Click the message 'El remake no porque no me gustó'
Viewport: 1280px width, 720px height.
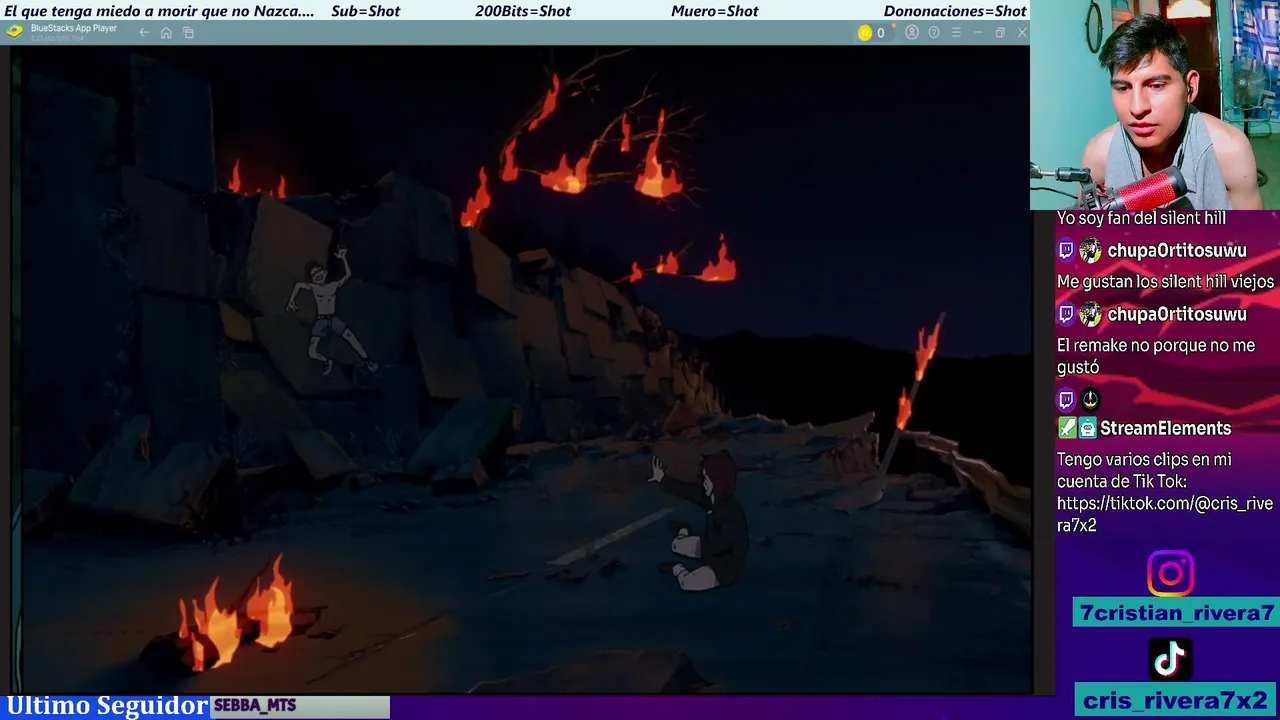pyautogui.click(x=1156, y=356)
